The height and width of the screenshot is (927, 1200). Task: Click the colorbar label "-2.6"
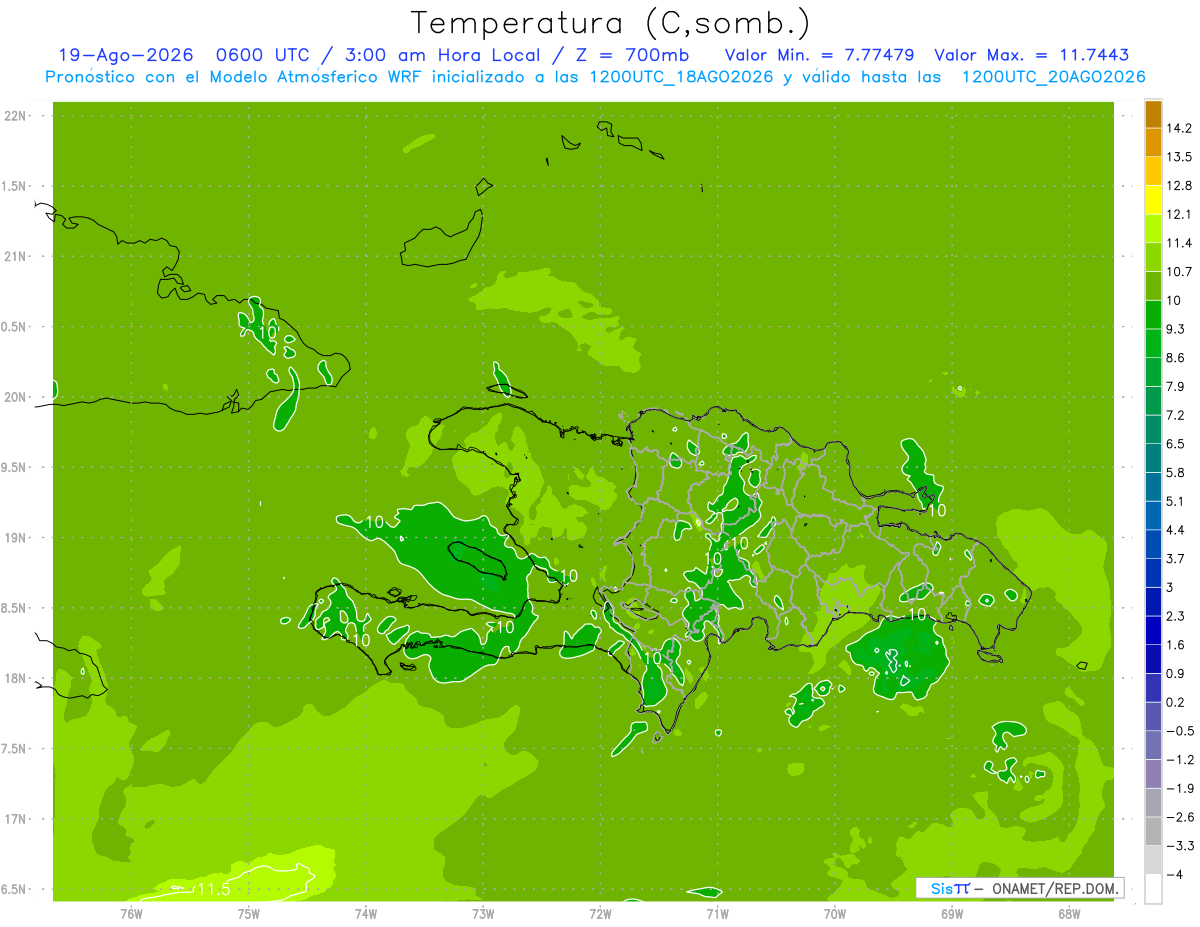click(1180, 817)
